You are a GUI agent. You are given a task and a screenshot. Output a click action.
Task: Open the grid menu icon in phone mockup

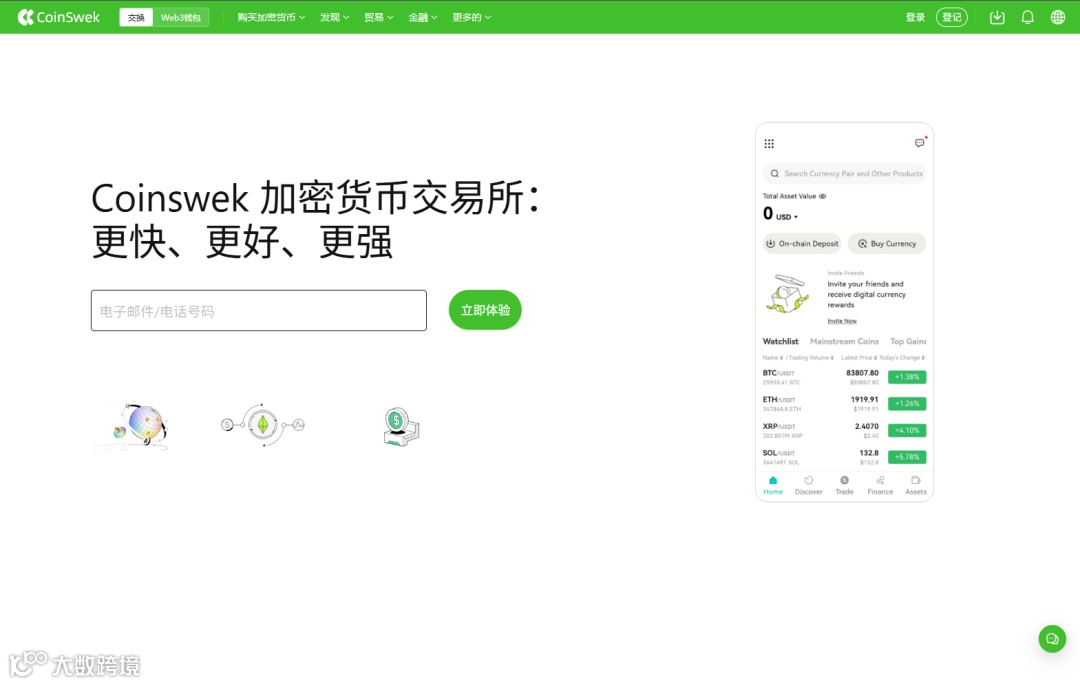[769, 144]
